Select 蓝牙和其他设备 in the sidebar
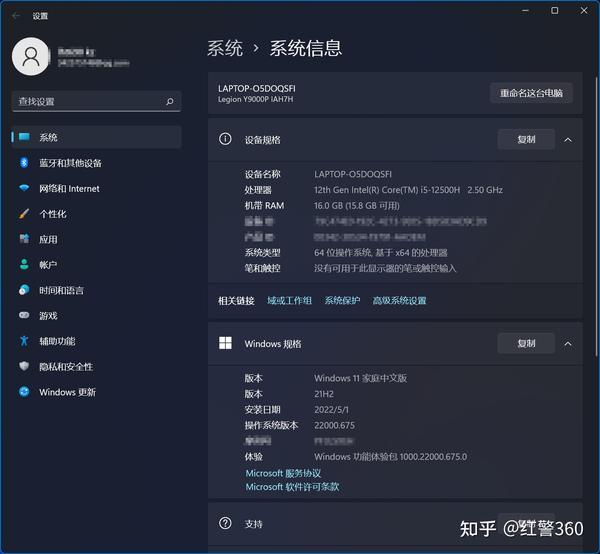Viewport: 600px width, 554px height. (x=96, y=163)
